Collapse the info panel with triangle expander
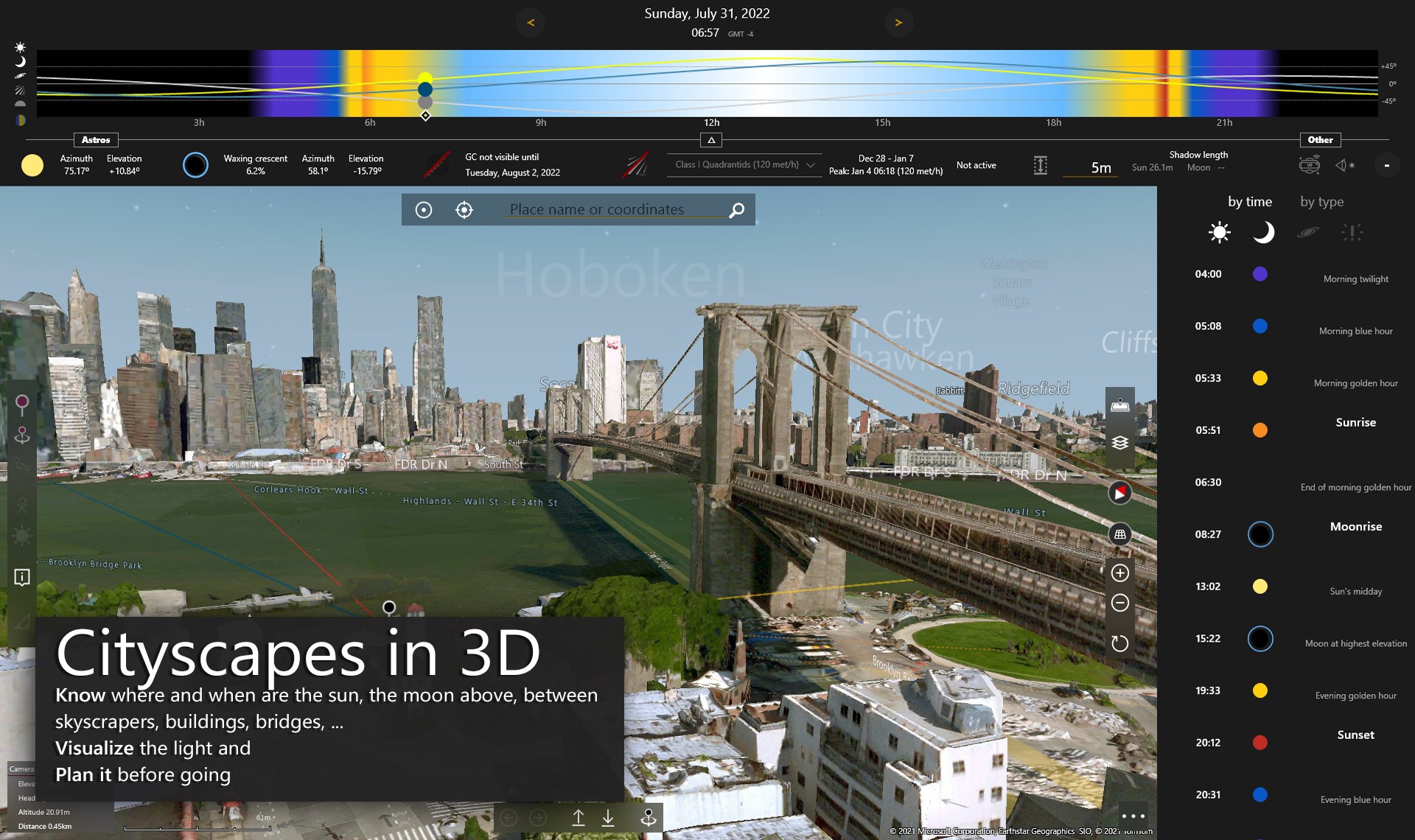1415x840 pixels. [711, 140]
